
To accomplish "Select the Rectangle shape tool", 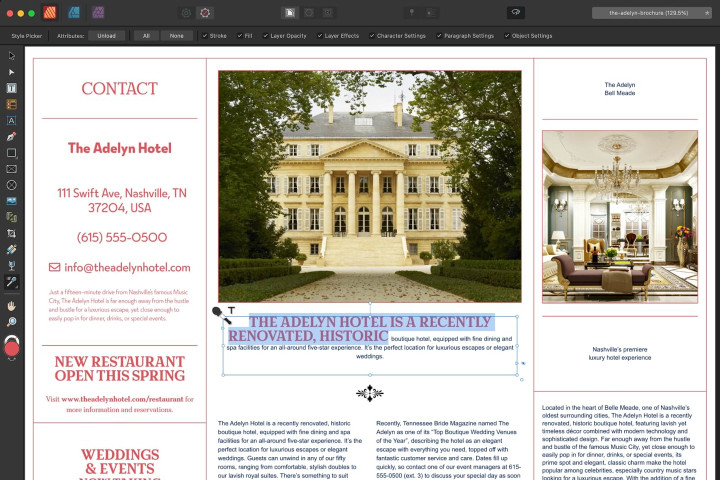I will point(11,152).
